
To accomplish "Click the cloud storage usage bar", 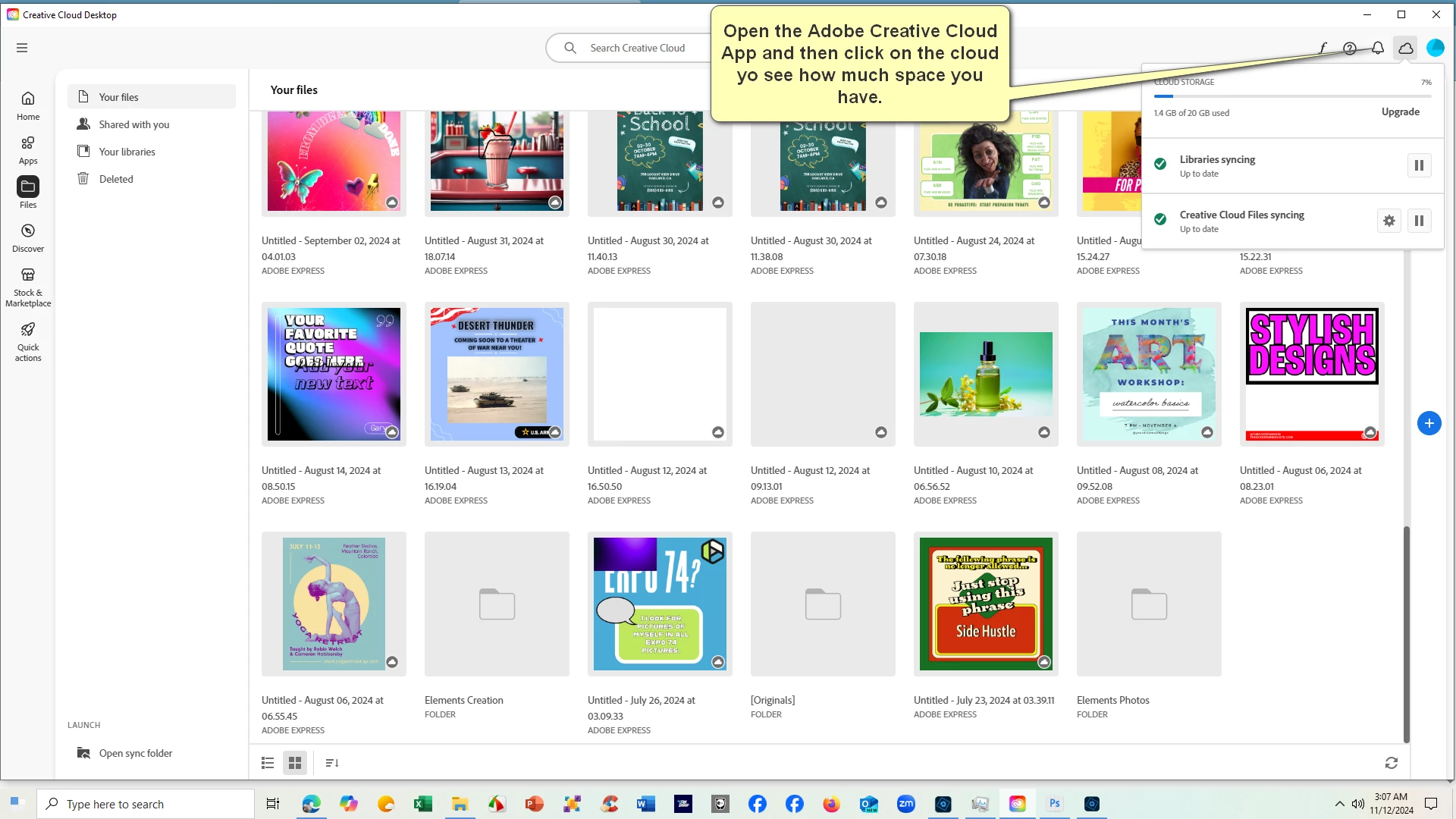I will pyautogui.click(x=1292, y=96).
